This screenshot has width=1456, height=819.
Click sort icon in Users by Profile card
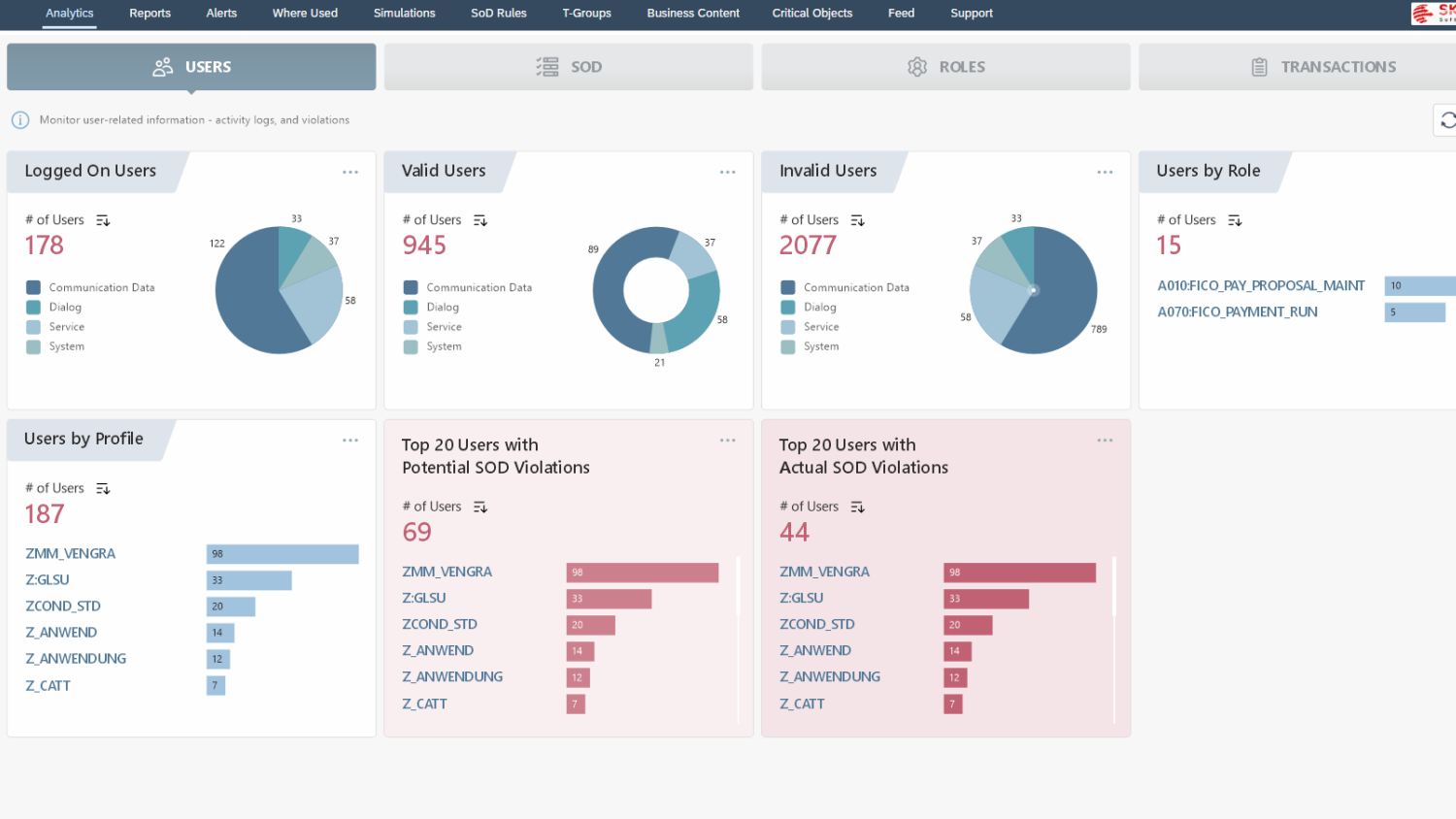tap(103, 489)
